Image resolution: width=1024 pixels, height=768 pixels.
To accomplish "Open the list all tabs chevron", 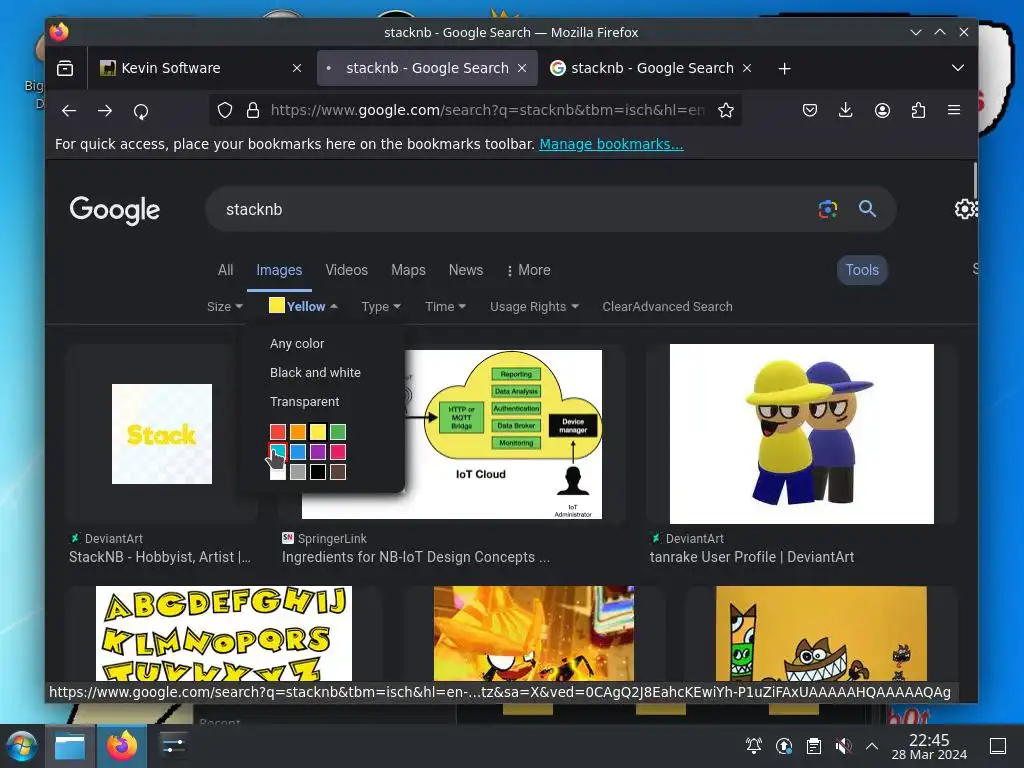I will click(957, 68).
